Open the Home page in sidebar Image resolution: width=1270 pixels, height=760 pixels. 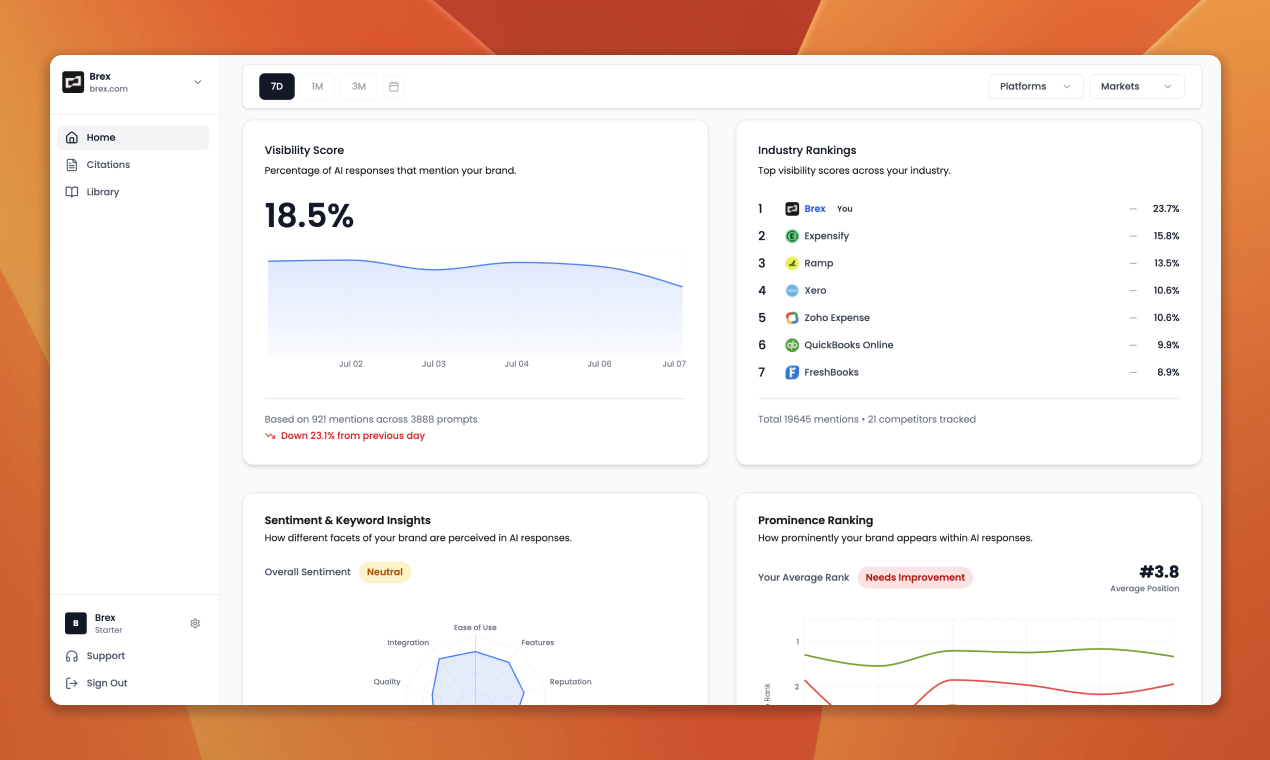tap(133, 137)
